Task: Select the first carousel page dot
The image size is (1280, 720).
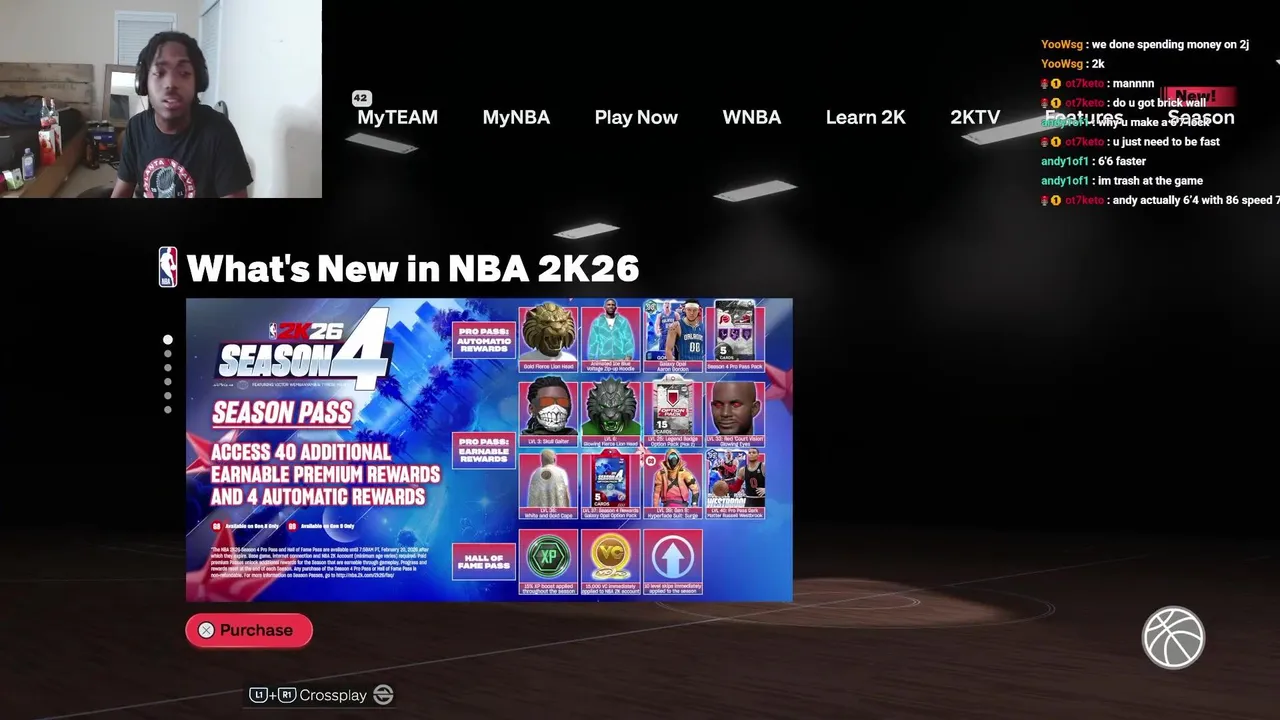Action: point(167,340)
